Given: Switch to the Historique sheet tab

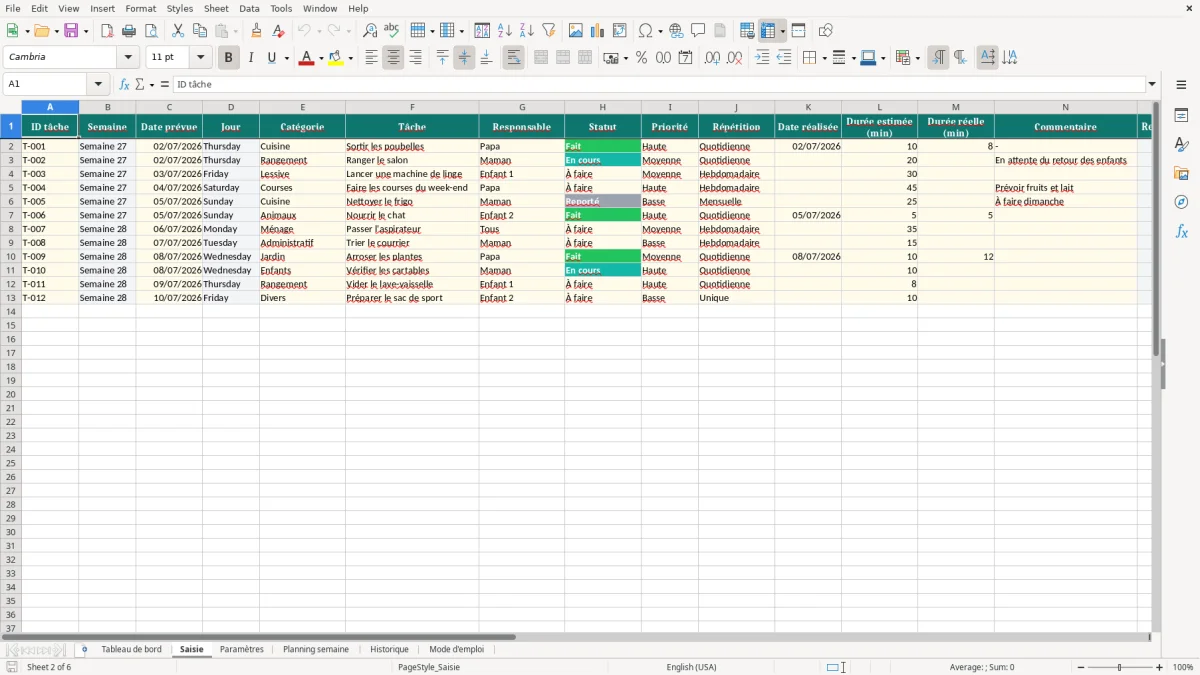Looking at the screenshot, I should [389, 650].
